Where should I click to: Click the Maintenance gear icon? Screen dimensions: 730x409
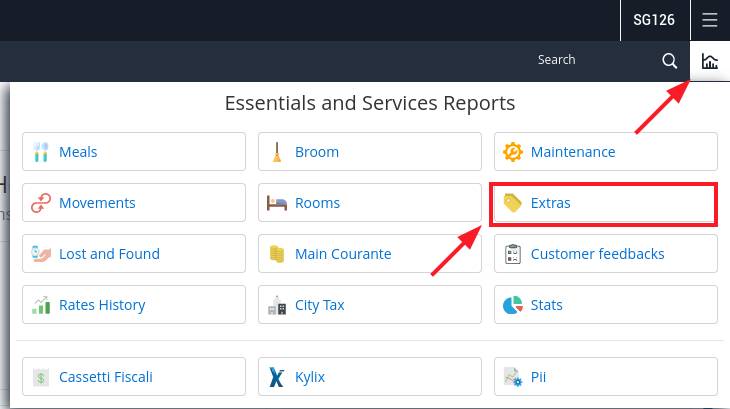[513, 152]
